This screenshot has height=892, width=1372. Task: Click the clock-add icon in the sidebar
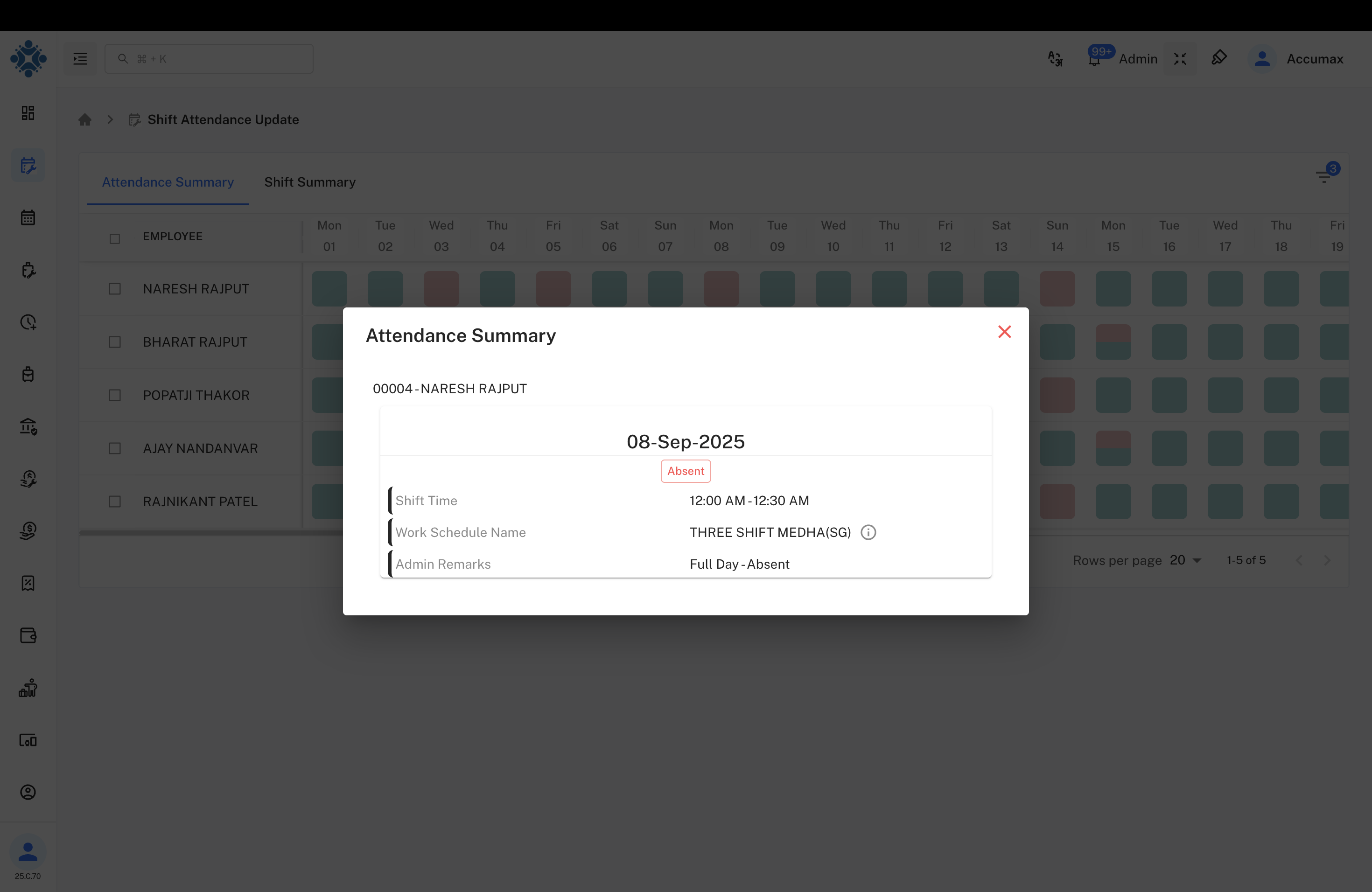click(28, 323)
